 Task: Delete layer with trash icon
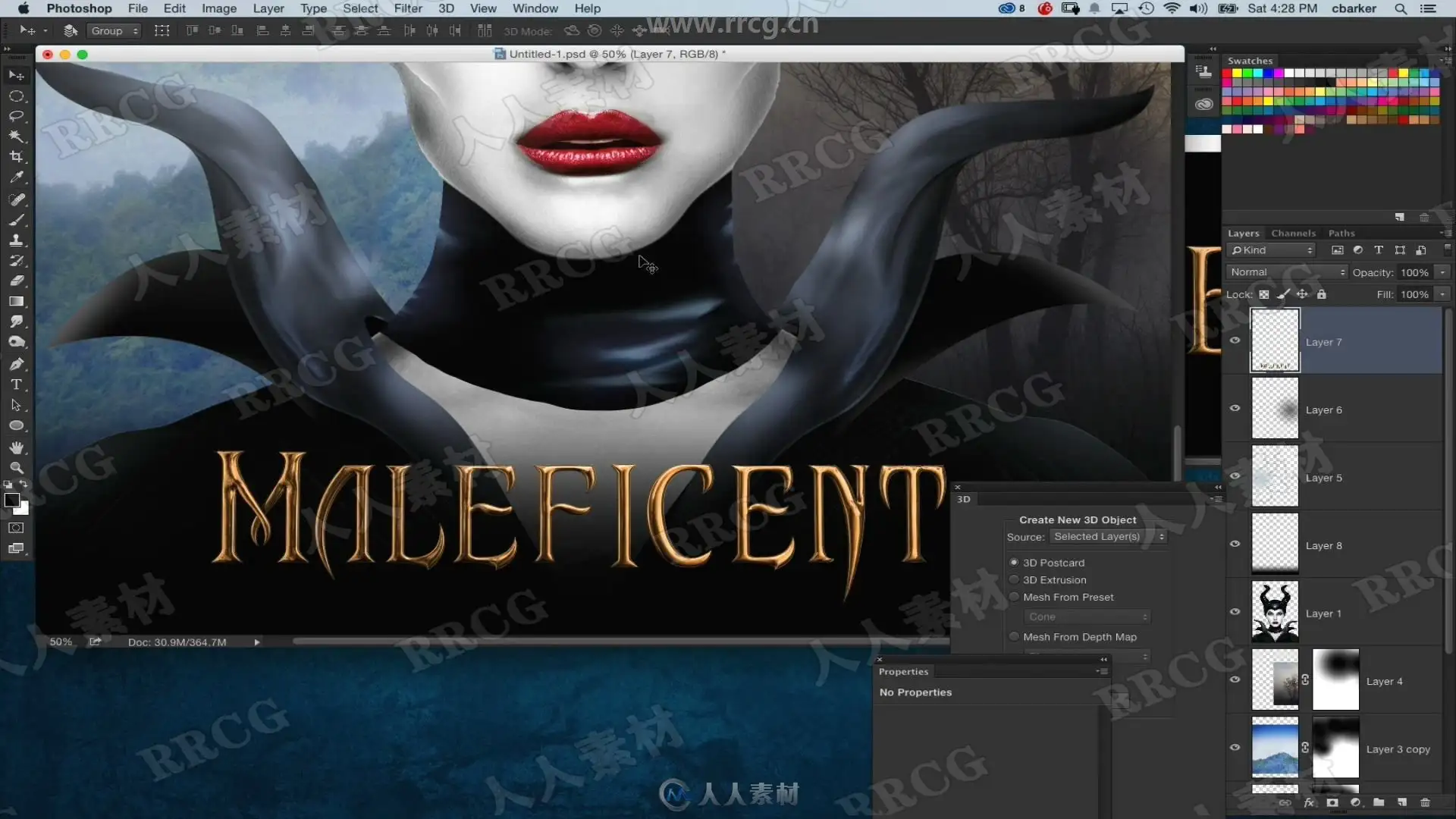[x=1425, y=802]
